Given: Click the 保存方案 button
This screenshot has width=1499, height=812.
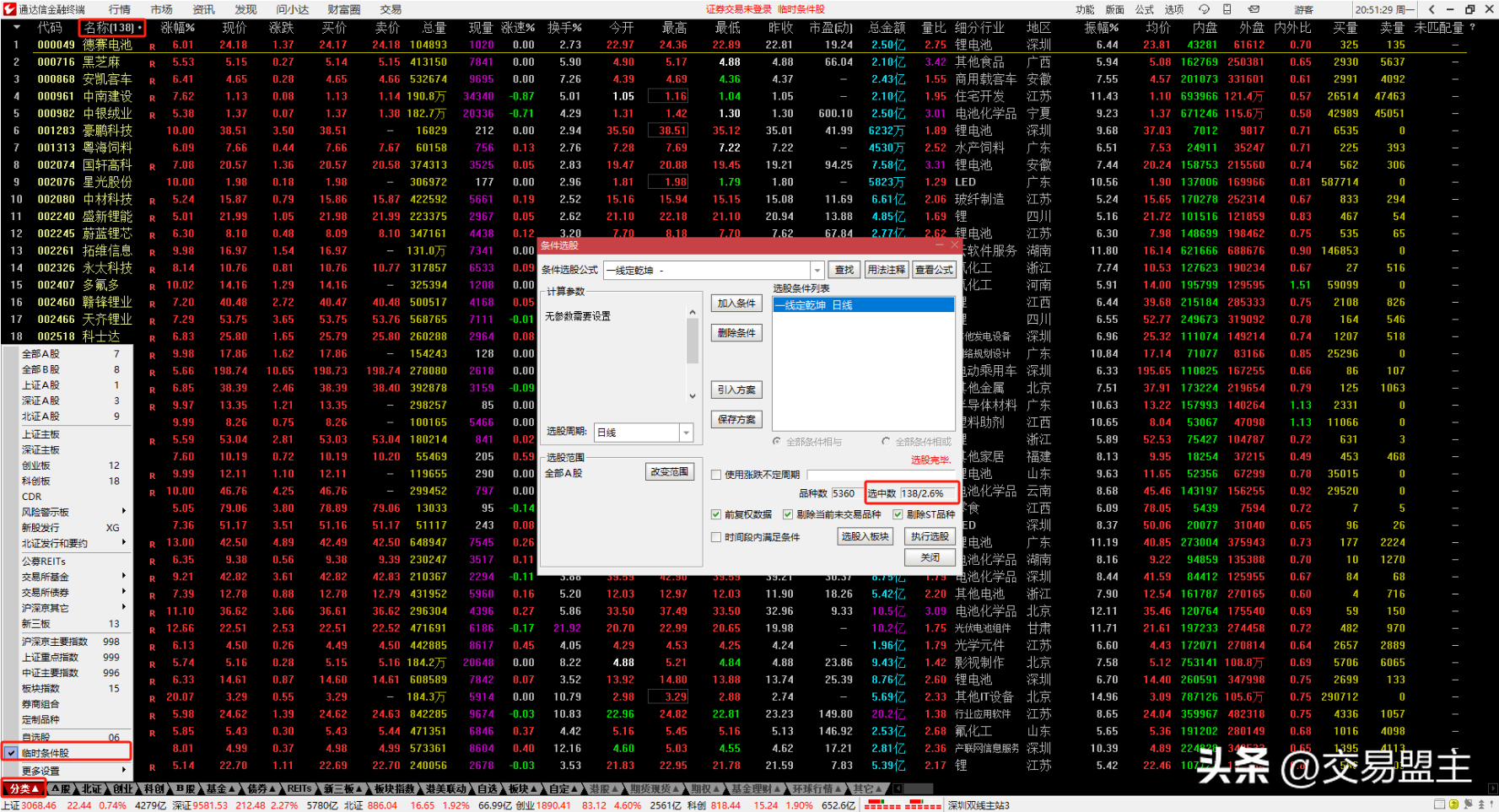Looking at the screenshot, I should [736, 419].
